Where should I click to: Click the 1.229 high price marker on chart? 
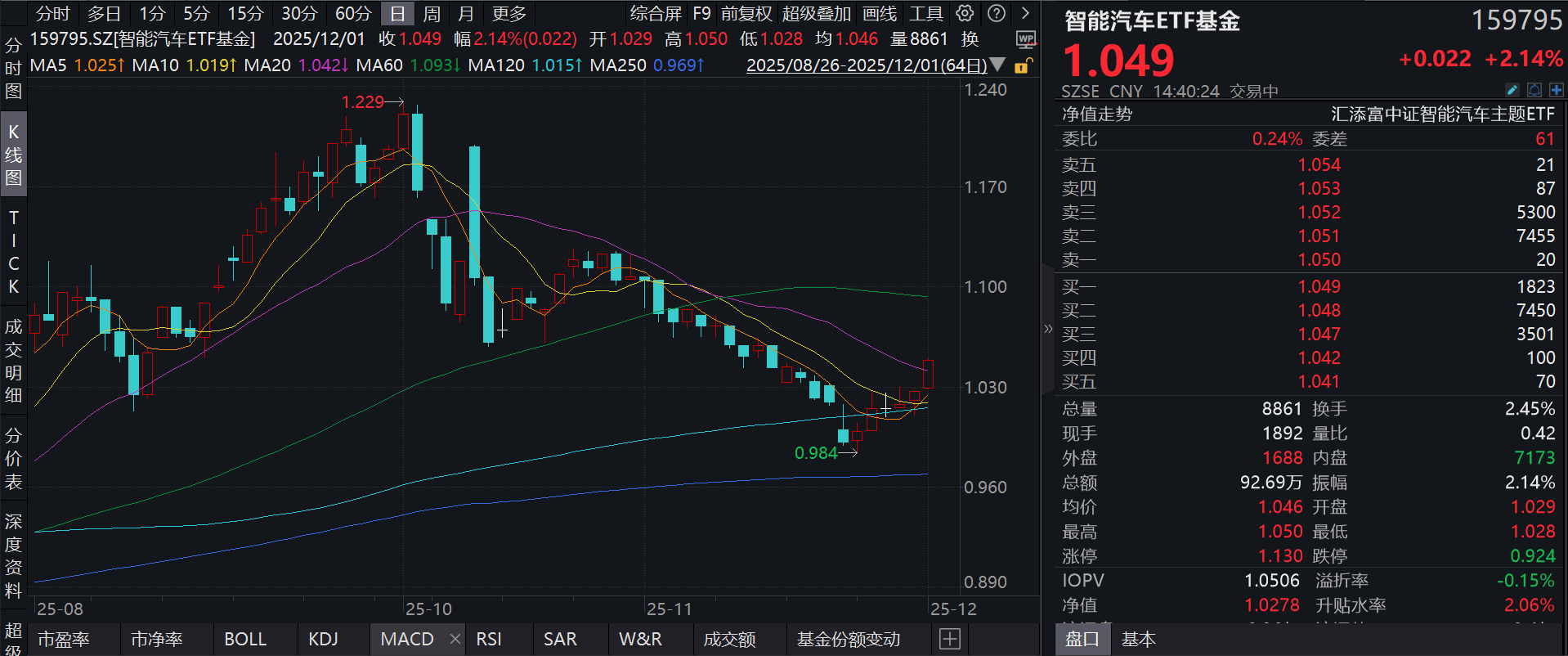click(362, 101)
